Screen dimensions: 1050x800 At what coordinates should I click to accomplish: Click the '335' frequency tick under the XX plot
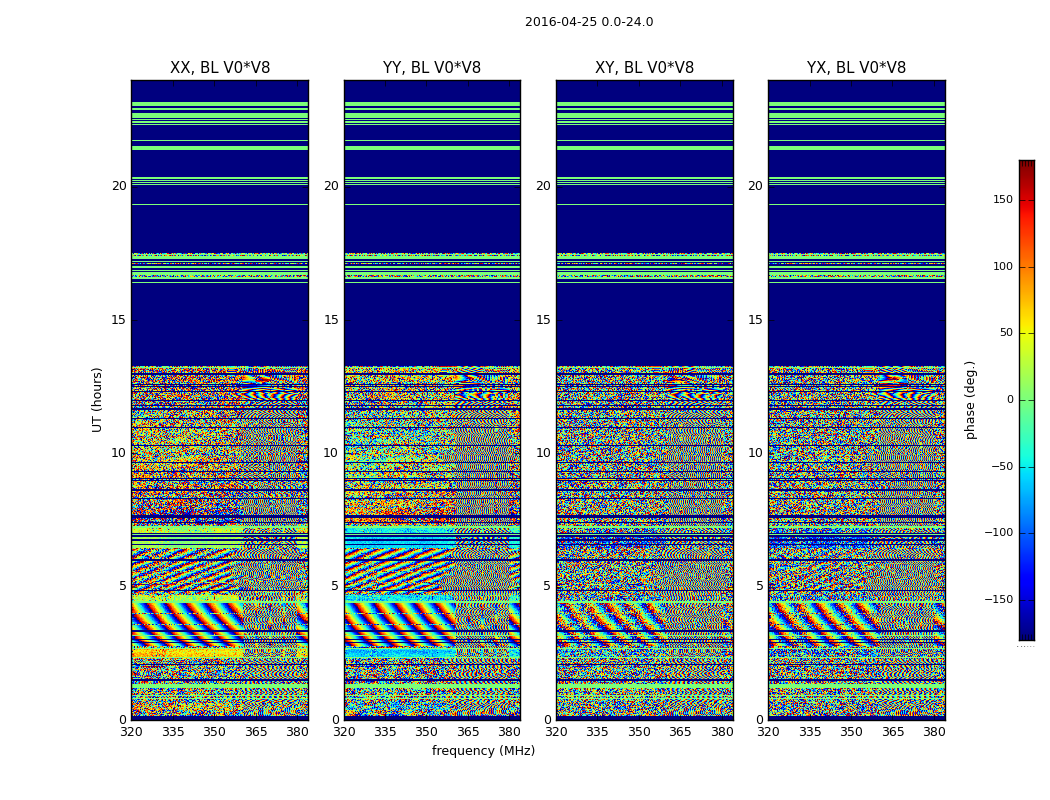click(x=173, y=732)
